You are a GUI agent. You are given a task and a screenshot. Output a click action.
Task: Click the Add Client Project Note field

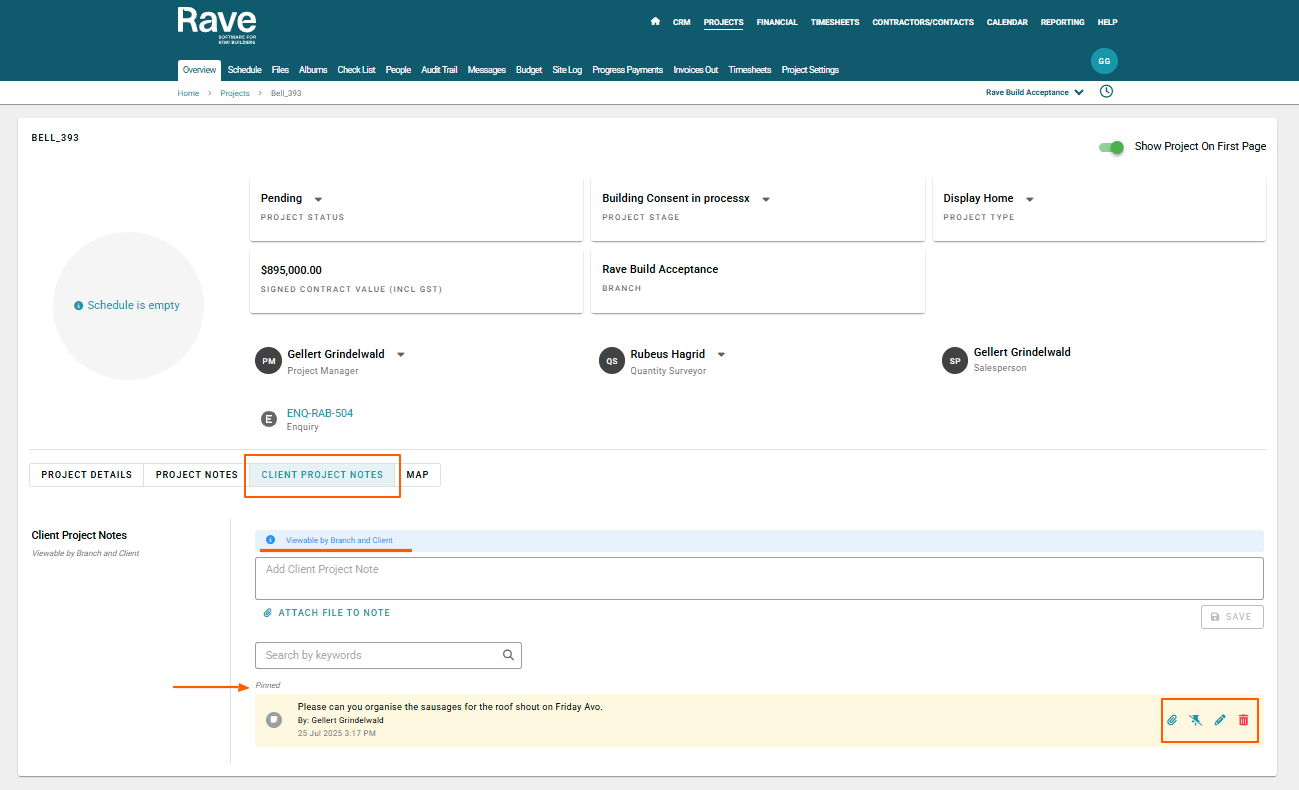coord(759,578)
